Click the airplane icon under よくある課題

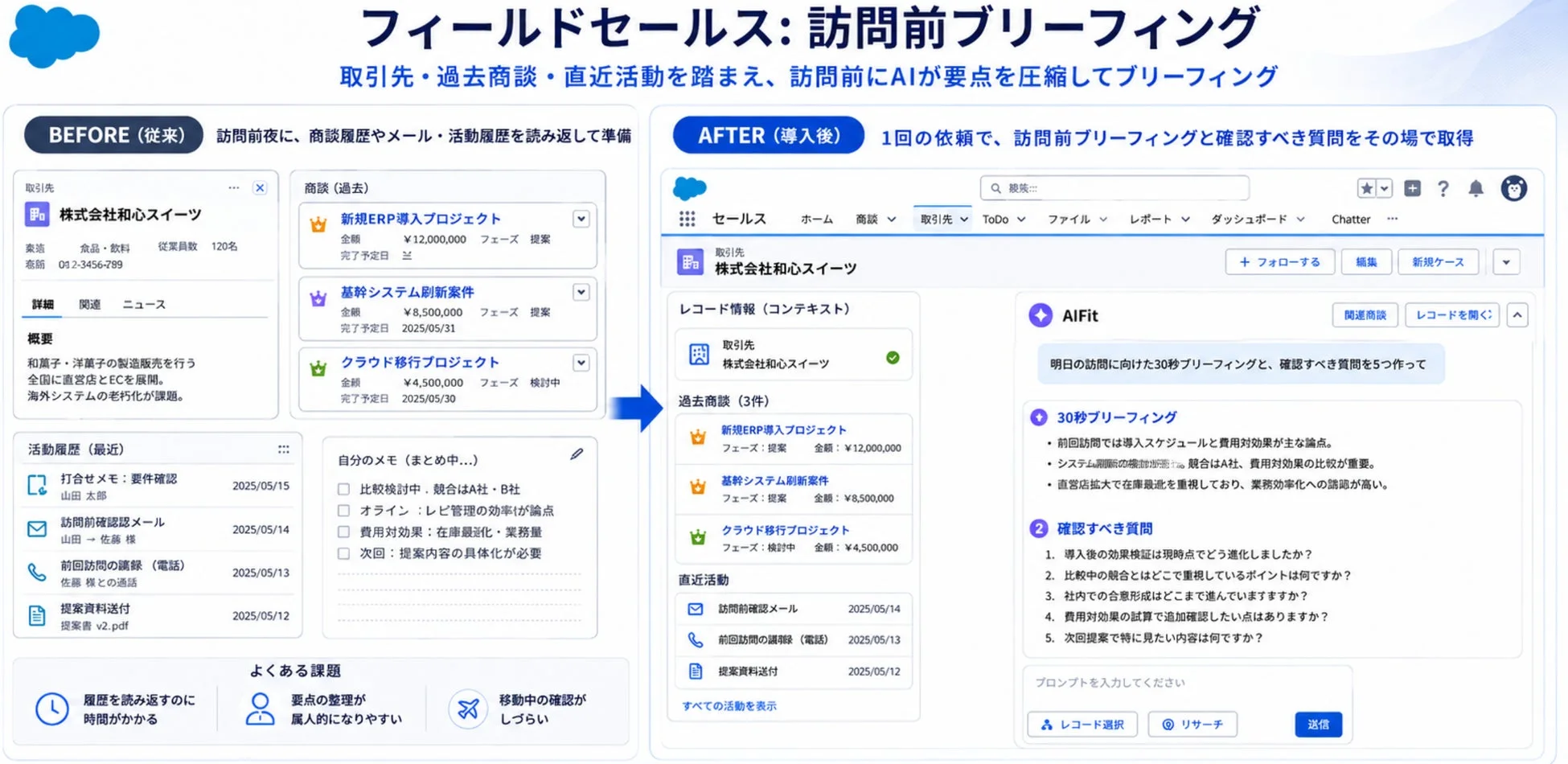[468, 709]
